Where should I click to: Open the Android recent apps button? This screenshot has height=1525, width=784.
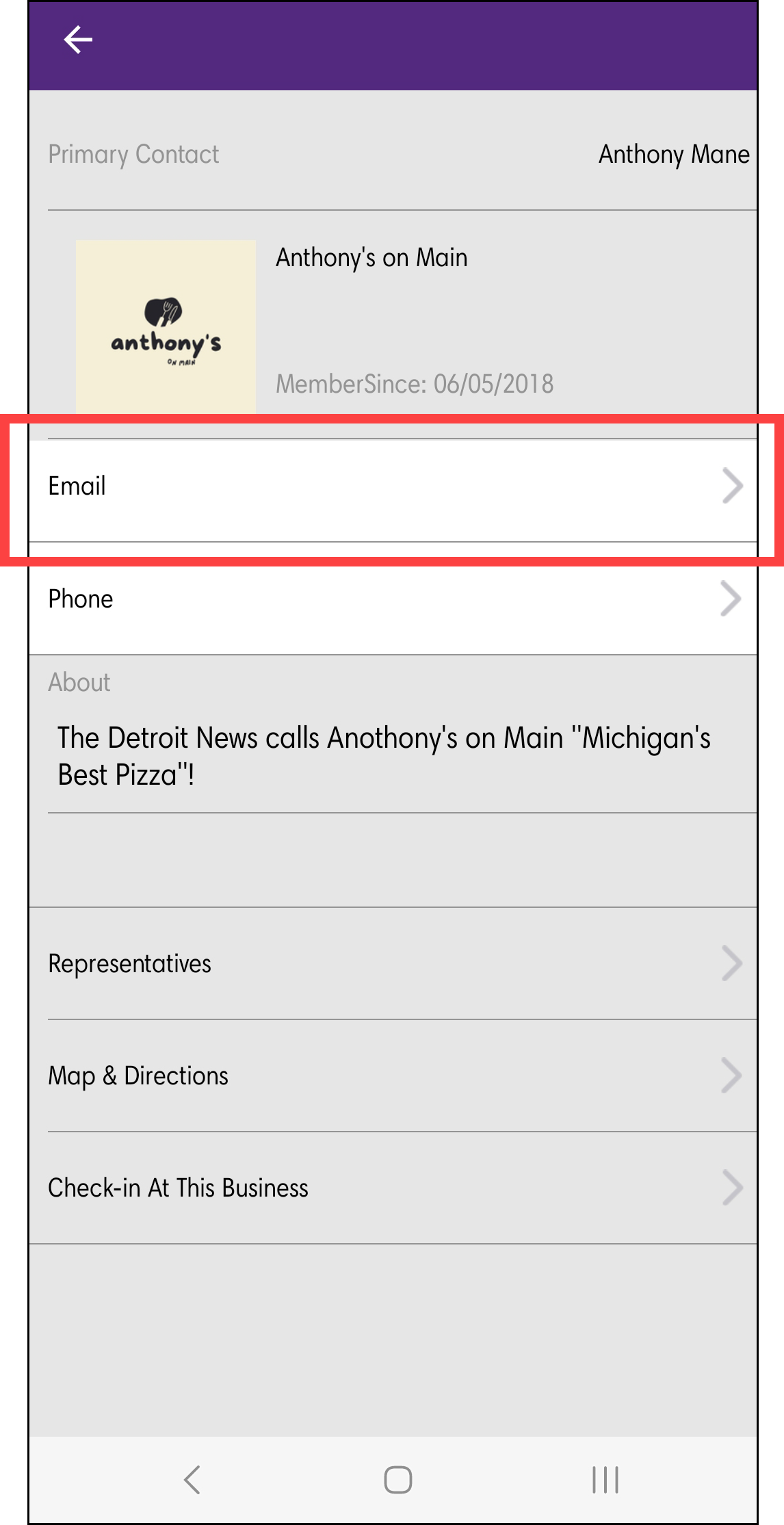click(x=605, y=1480)
